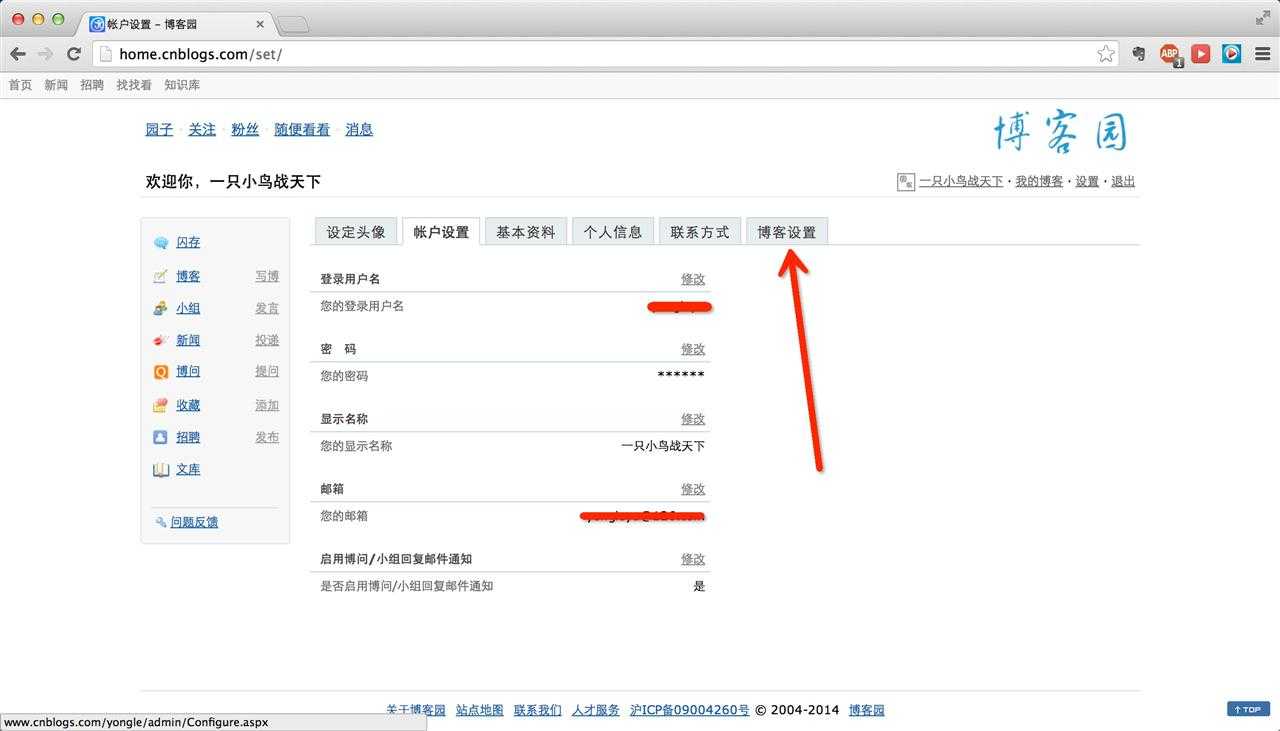Click the user avatar icon in header
Image resolution: width=1280 pixels, height=731 pixels.
coord(906,182)
